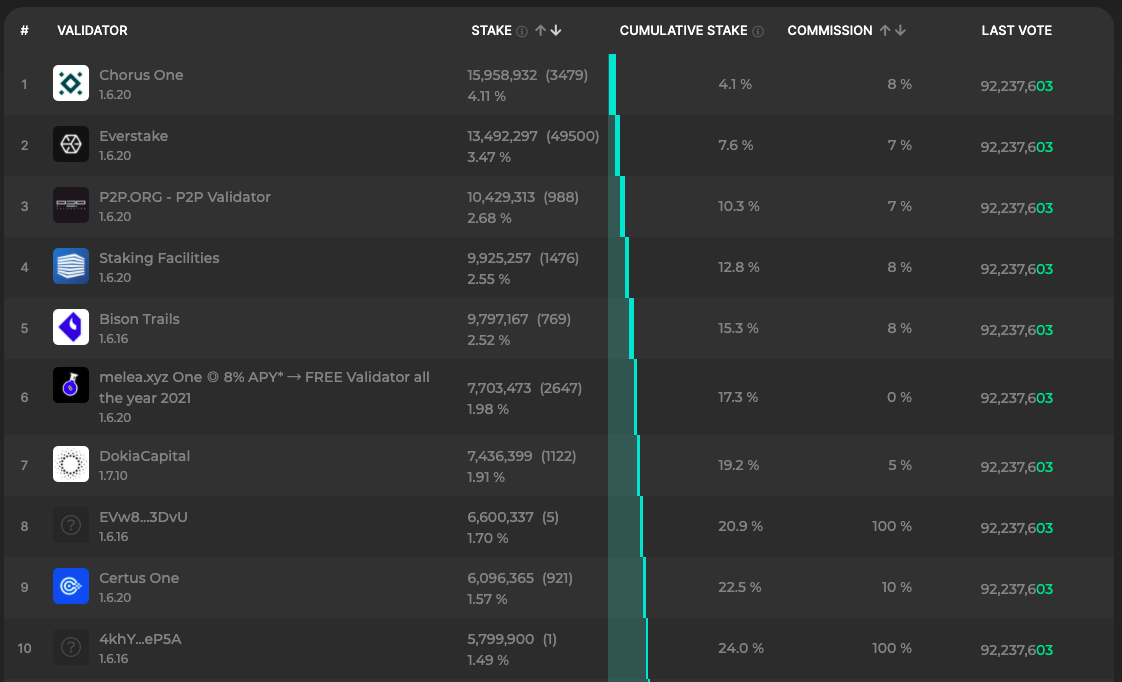
Task: Click the Certus One logo
Action: pyautogui.click(x=71, y=586)
